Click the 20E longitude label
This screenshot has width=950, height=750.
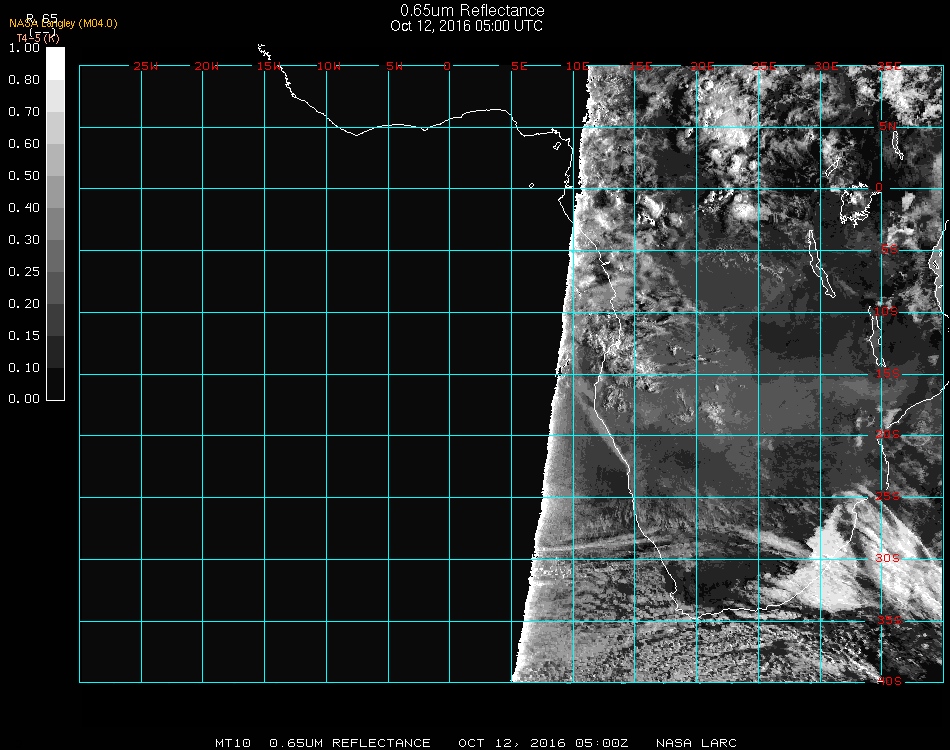pyautogui.click(x=703, y=66)
